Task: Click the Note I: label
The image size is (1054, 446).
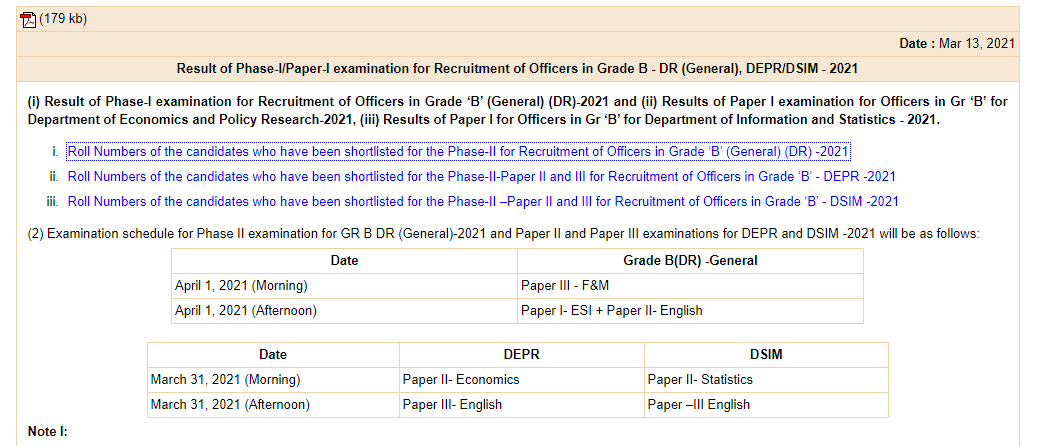Action: pyautogui.click(x=47, y=431)
